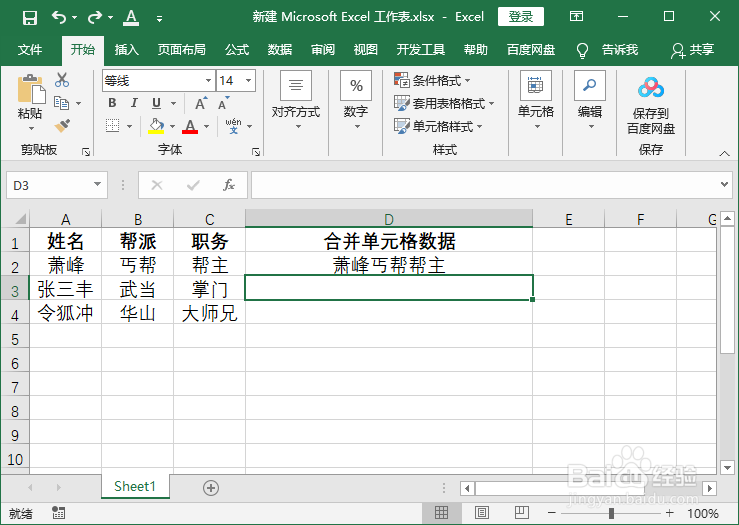Expand the fill color palette arrow
Screen dimensions: 739x525
pos(172,126)
